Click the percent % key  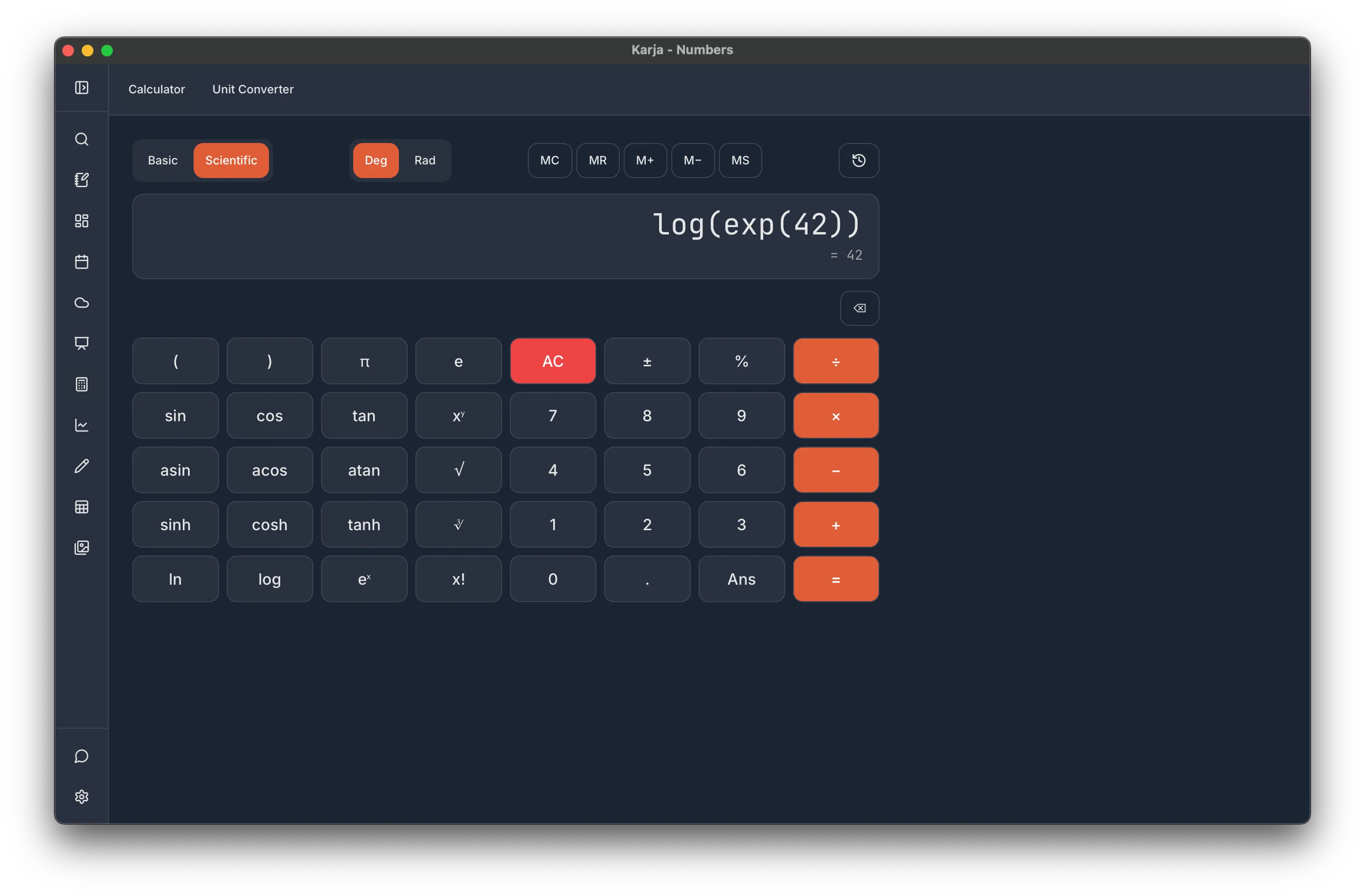pos(741,361)
